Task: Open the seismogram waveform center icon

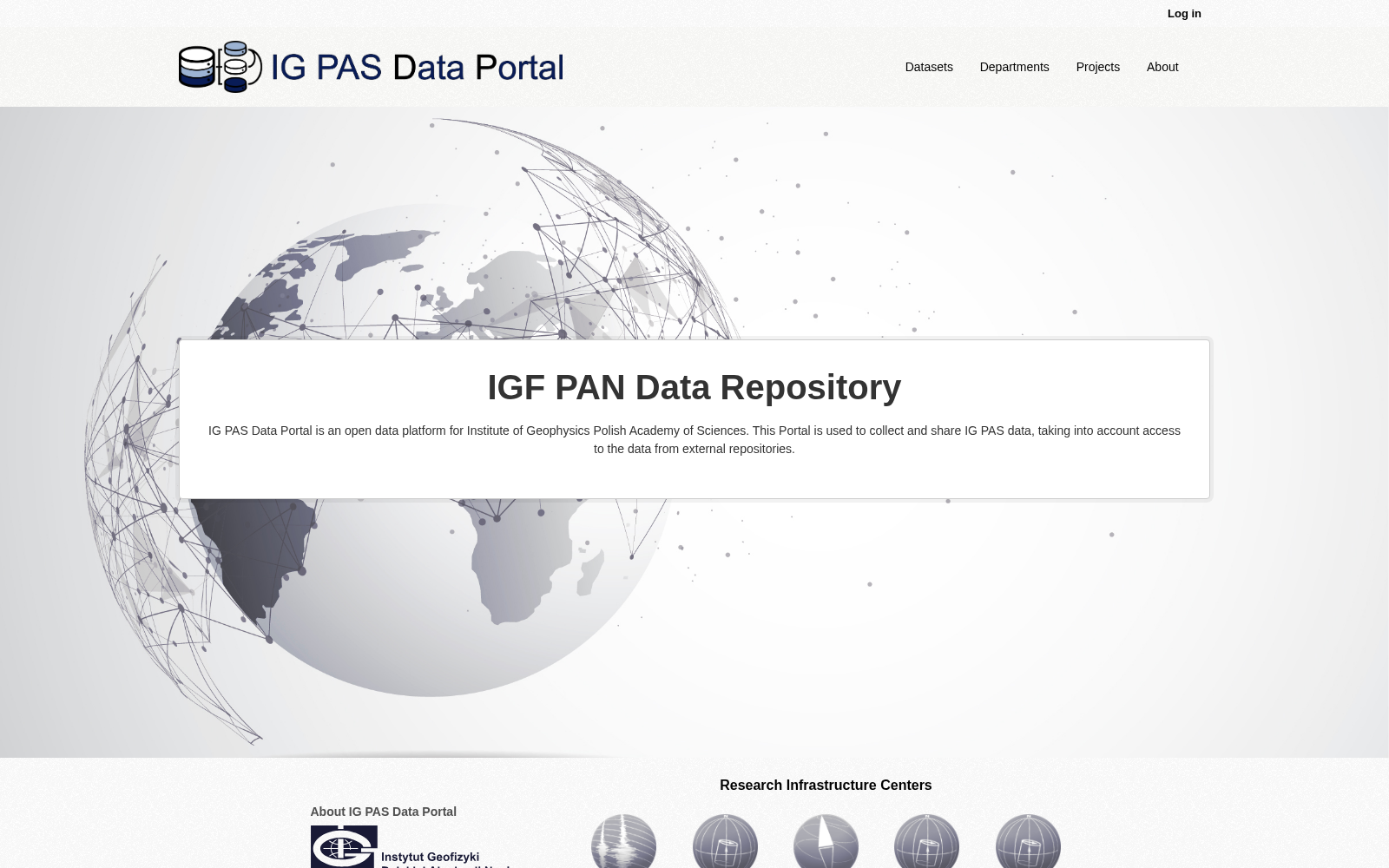Action: (x=623, y=841)
